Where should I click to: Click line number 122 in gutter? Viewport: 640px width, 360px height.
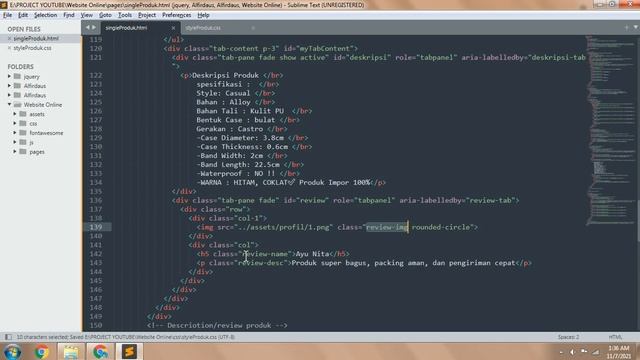[x=96, y=75]
